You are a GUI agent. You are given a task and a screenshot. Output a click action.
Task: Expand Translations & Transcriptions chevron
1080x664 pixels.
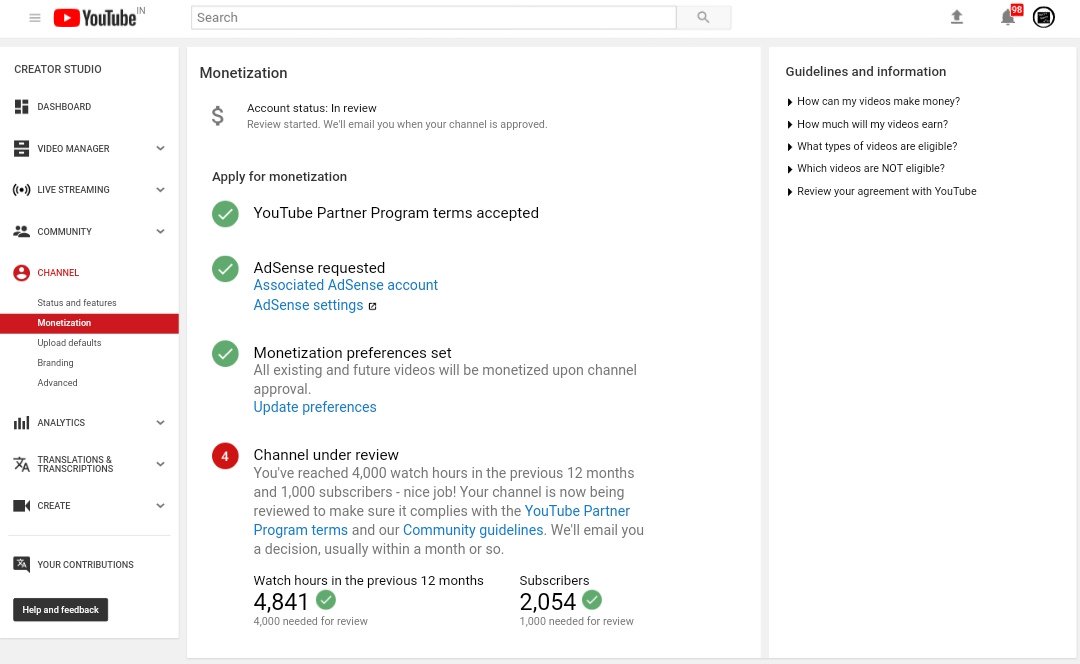point(160,464)
